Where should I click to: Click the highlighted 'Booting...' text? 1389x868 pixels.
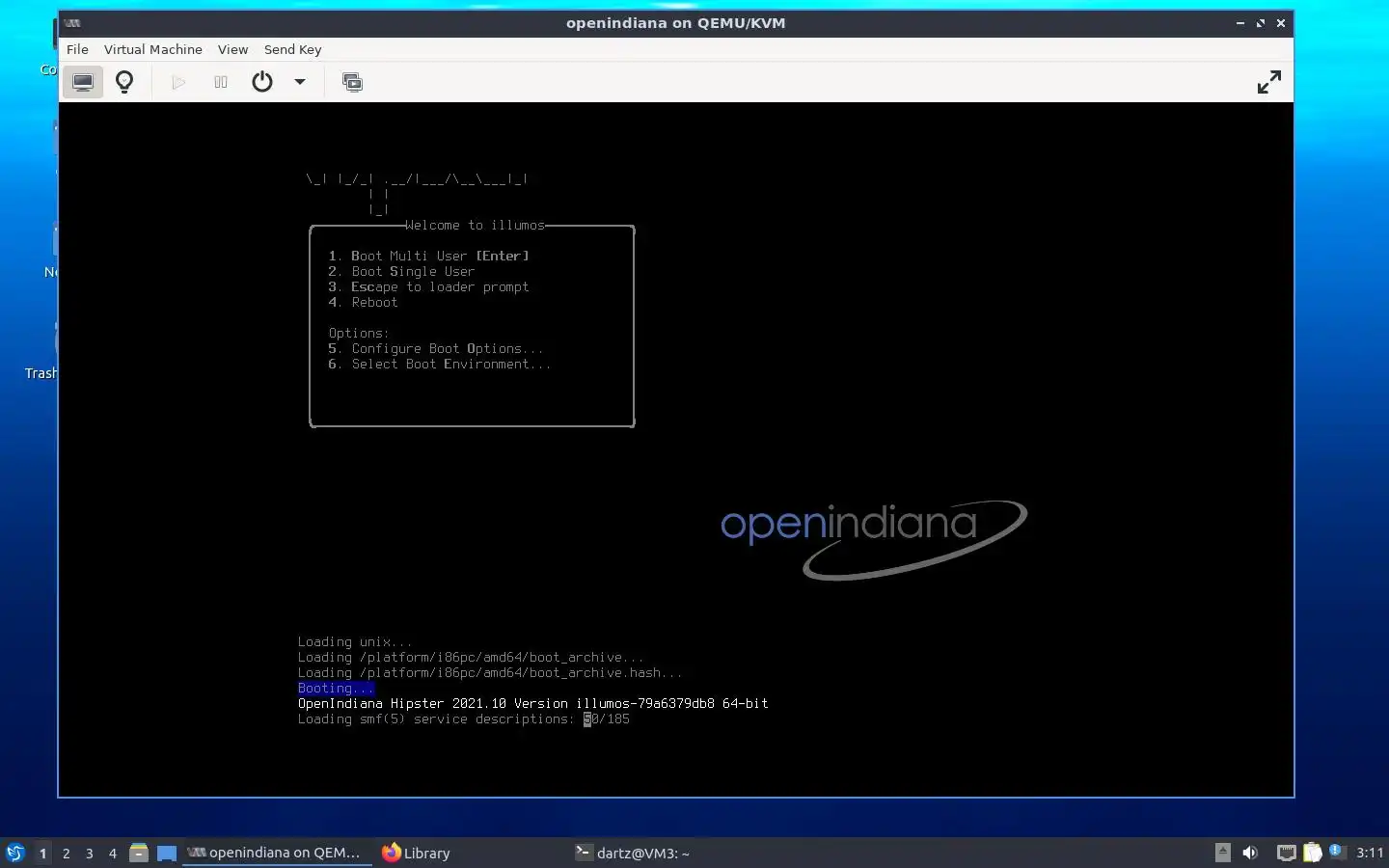click(336, 688)
